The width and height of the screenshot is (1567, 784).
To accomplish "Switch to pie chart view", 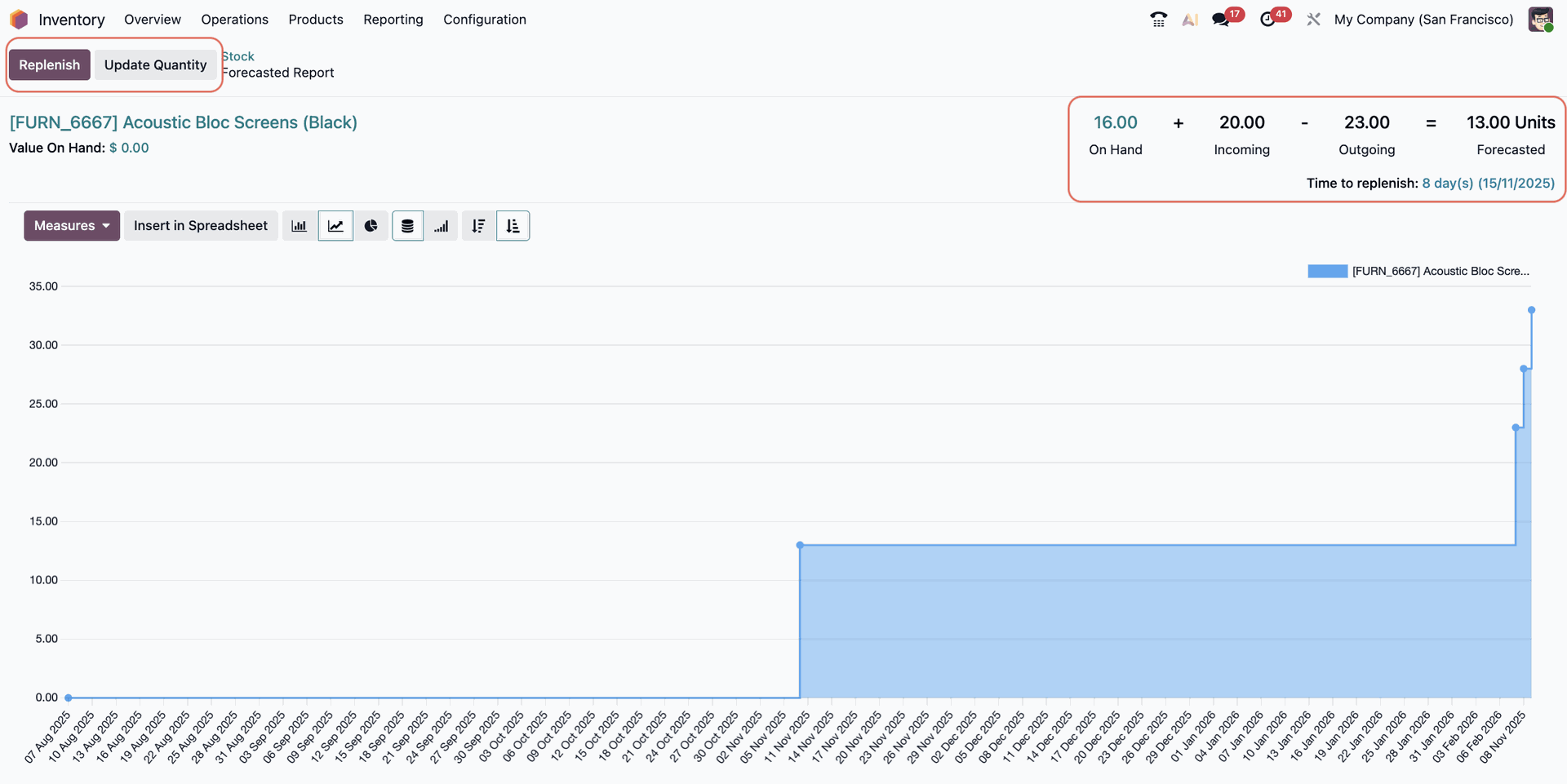I will [x=371, y=226].
